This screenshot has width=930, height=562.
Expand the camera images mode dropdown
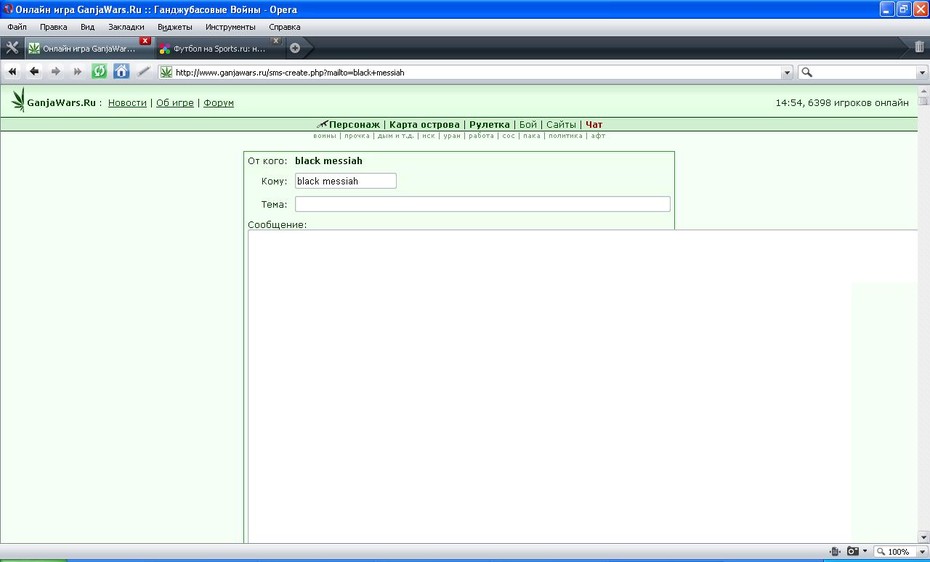[x=865, y=551]
